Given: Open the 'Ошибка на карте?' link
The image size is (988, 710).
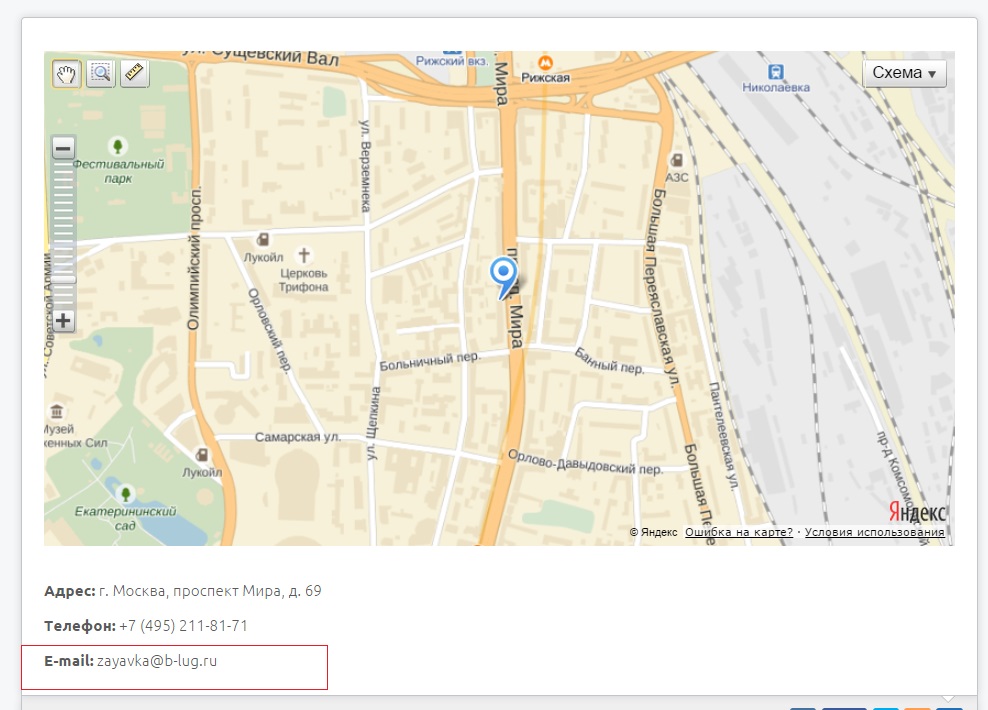Looking at the screenshot, I should [x=739, y=532].
